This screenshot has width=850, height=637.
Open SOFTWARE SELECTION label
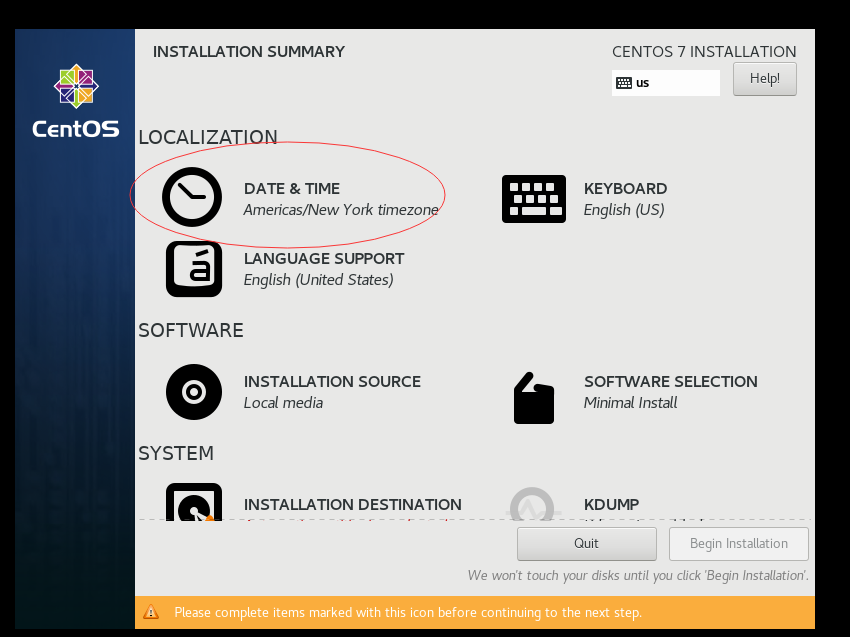click(x=671, y=382)
